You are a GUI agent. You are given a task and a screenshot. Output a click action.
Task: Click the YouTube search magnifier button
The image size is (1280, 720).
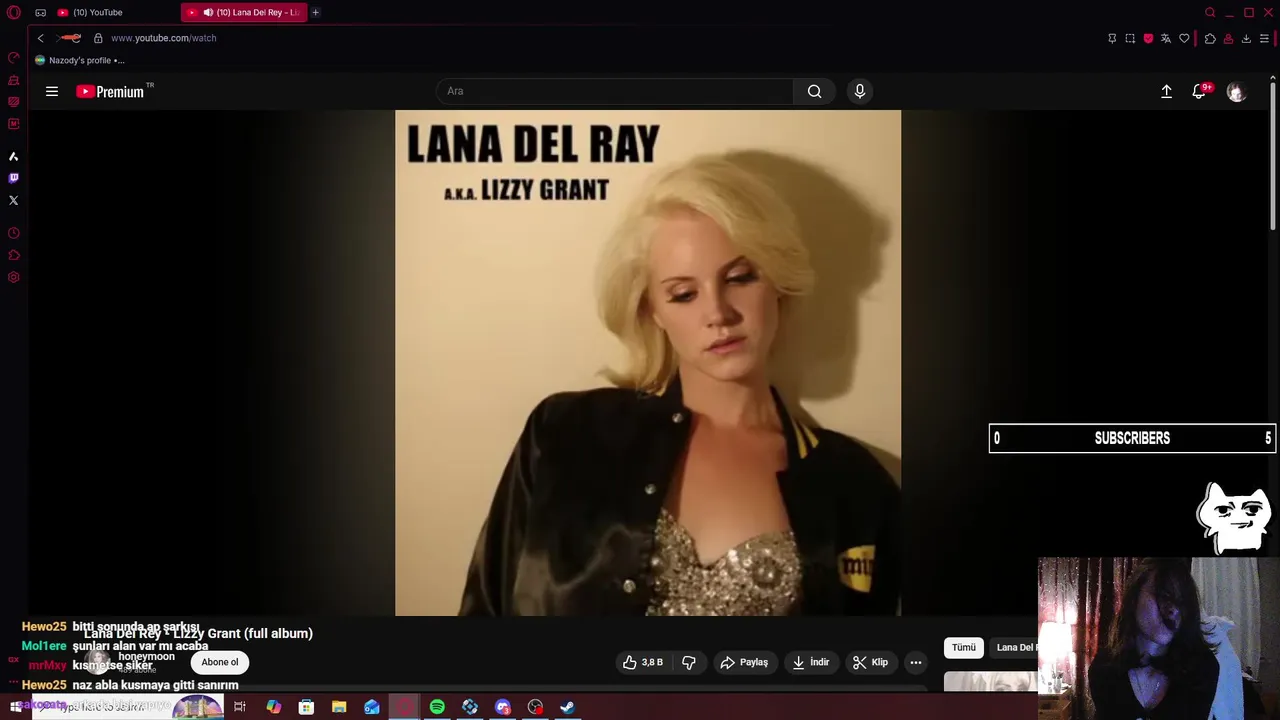(x=815, y=91)
